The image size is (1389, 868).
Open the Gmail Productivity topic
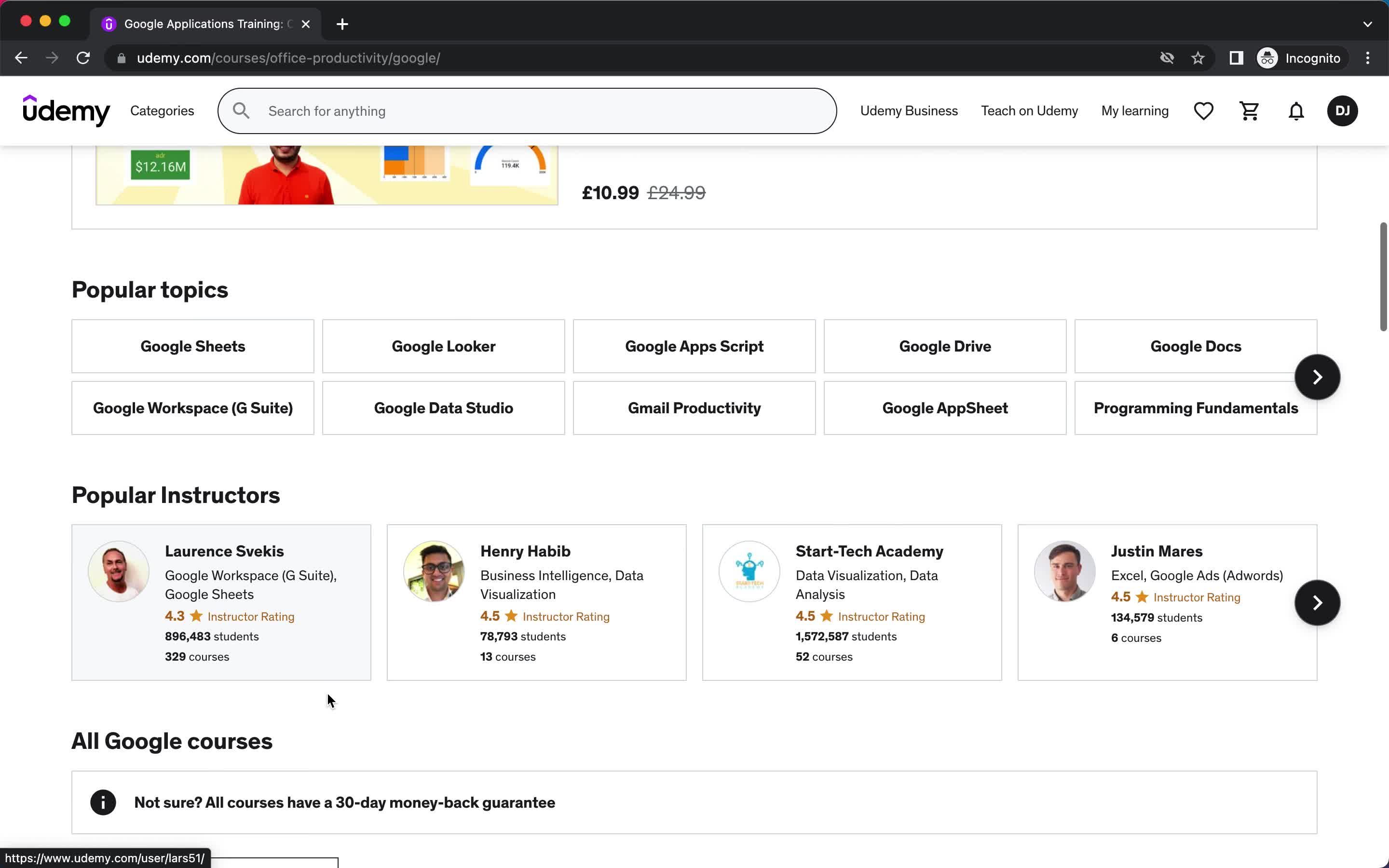(694, 408)
